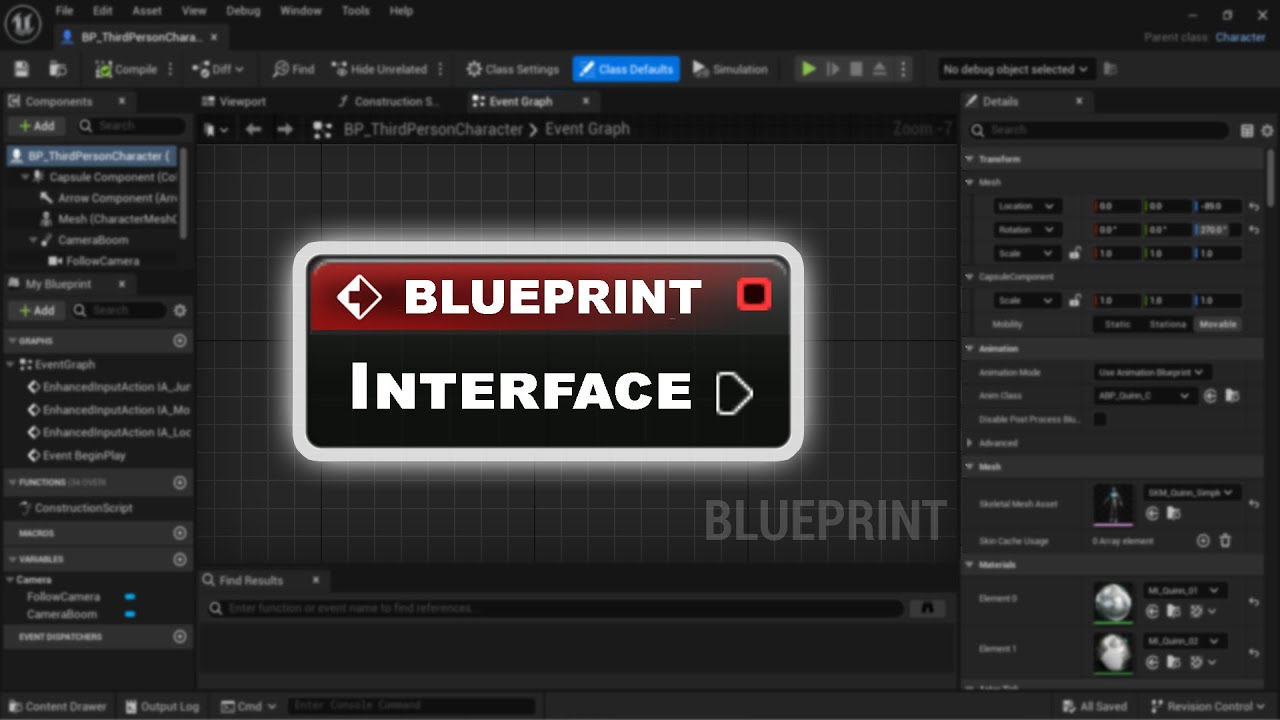
Task: Navigate forward in graph history
Action: coord(285,129)
